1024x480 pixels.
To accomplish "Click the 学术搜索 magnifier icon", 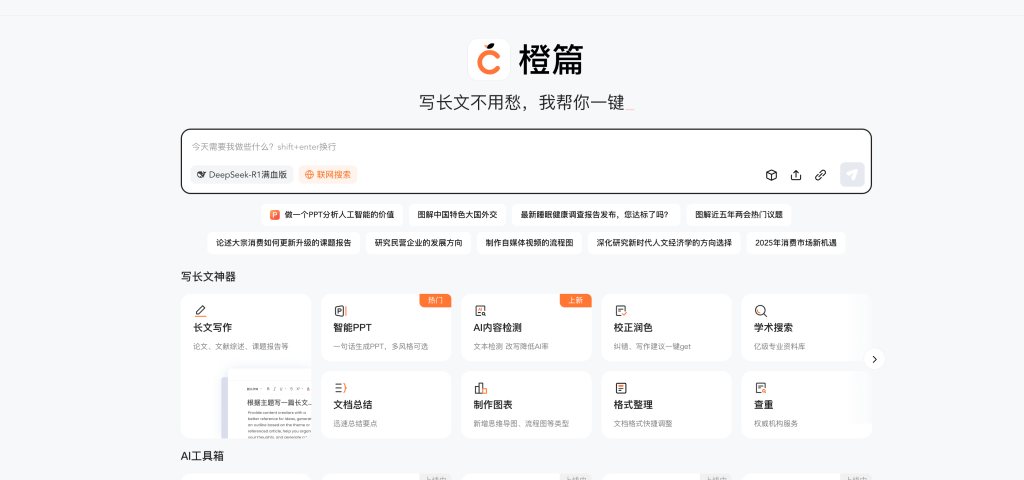I will (x=761, y=311).
